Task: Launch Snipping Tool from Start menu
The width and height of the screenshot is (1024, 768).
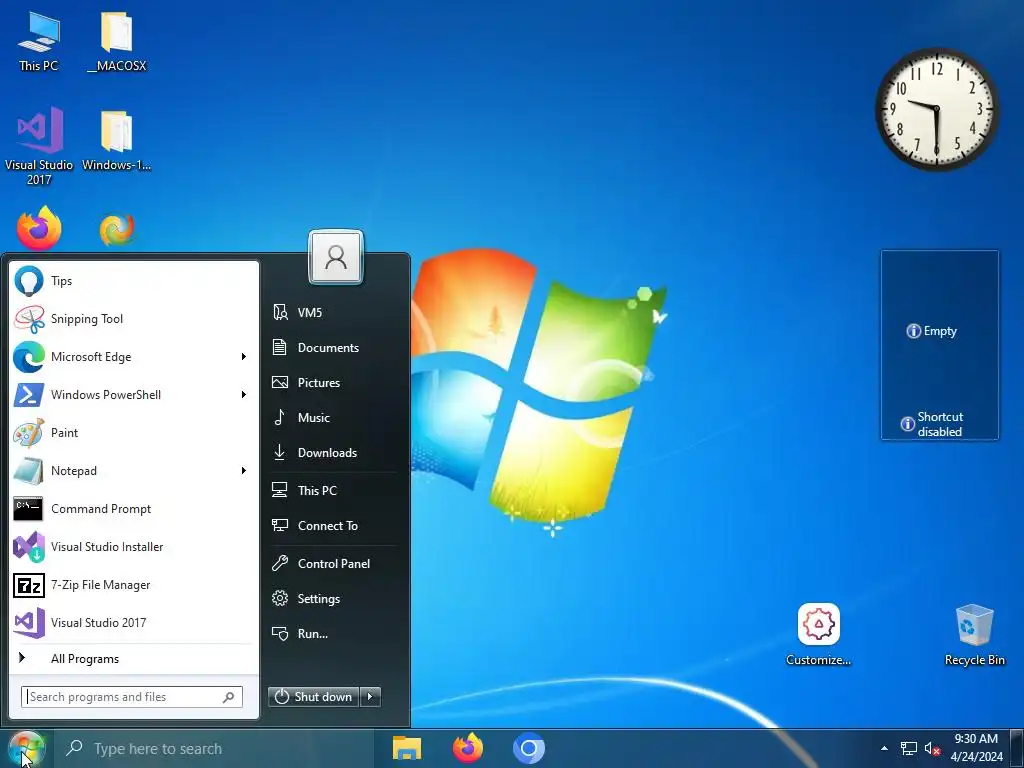Action: pos(133,319)
